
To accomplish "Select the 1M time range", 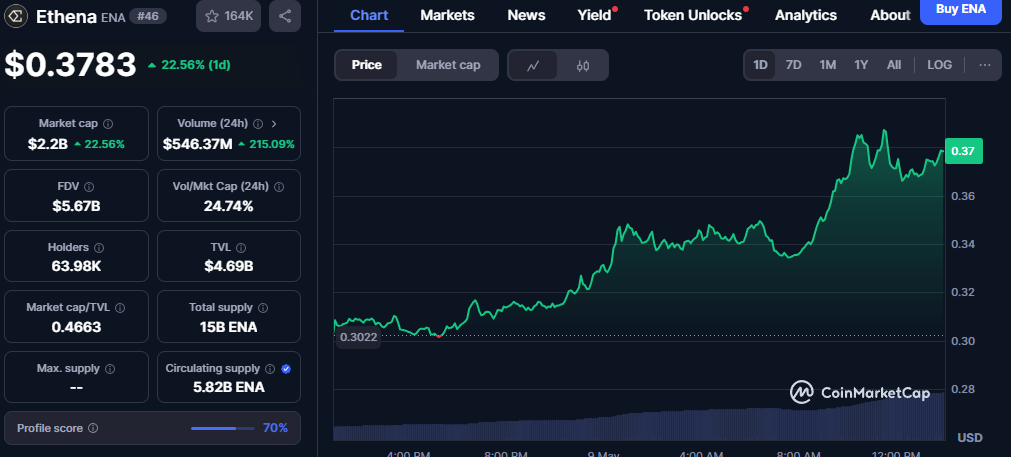I will [827, 64].
